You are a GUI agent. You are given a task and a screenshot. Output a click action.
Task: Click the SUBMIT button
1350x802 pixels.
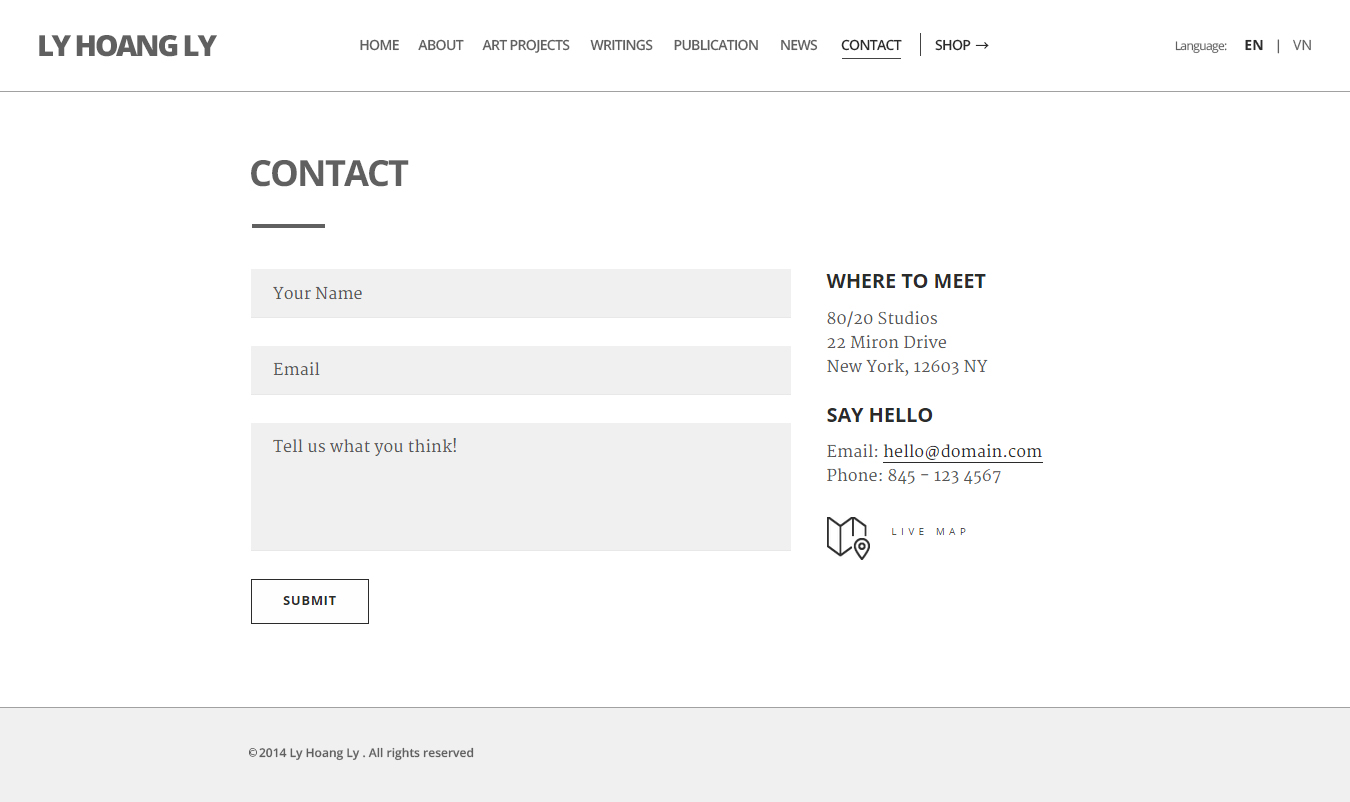[x=310, y=601]
